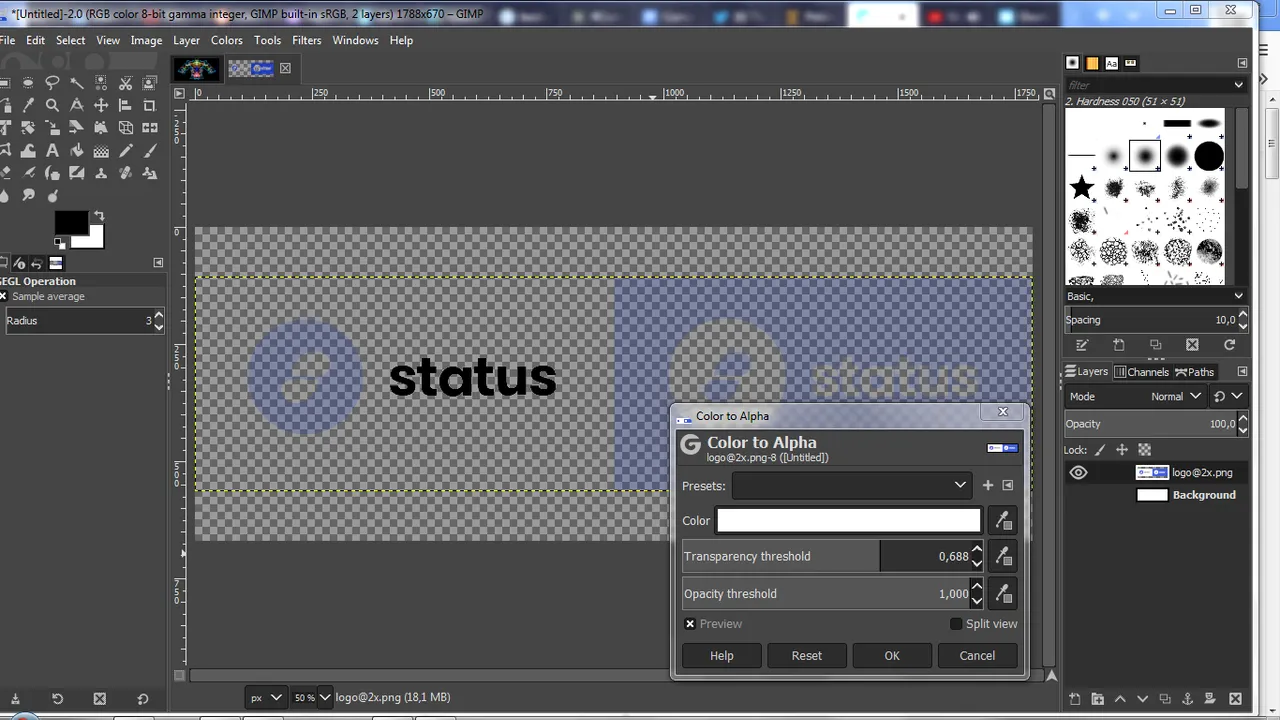
Task: Click the edit brush icon under Spacing
Action: (1082, 345)
